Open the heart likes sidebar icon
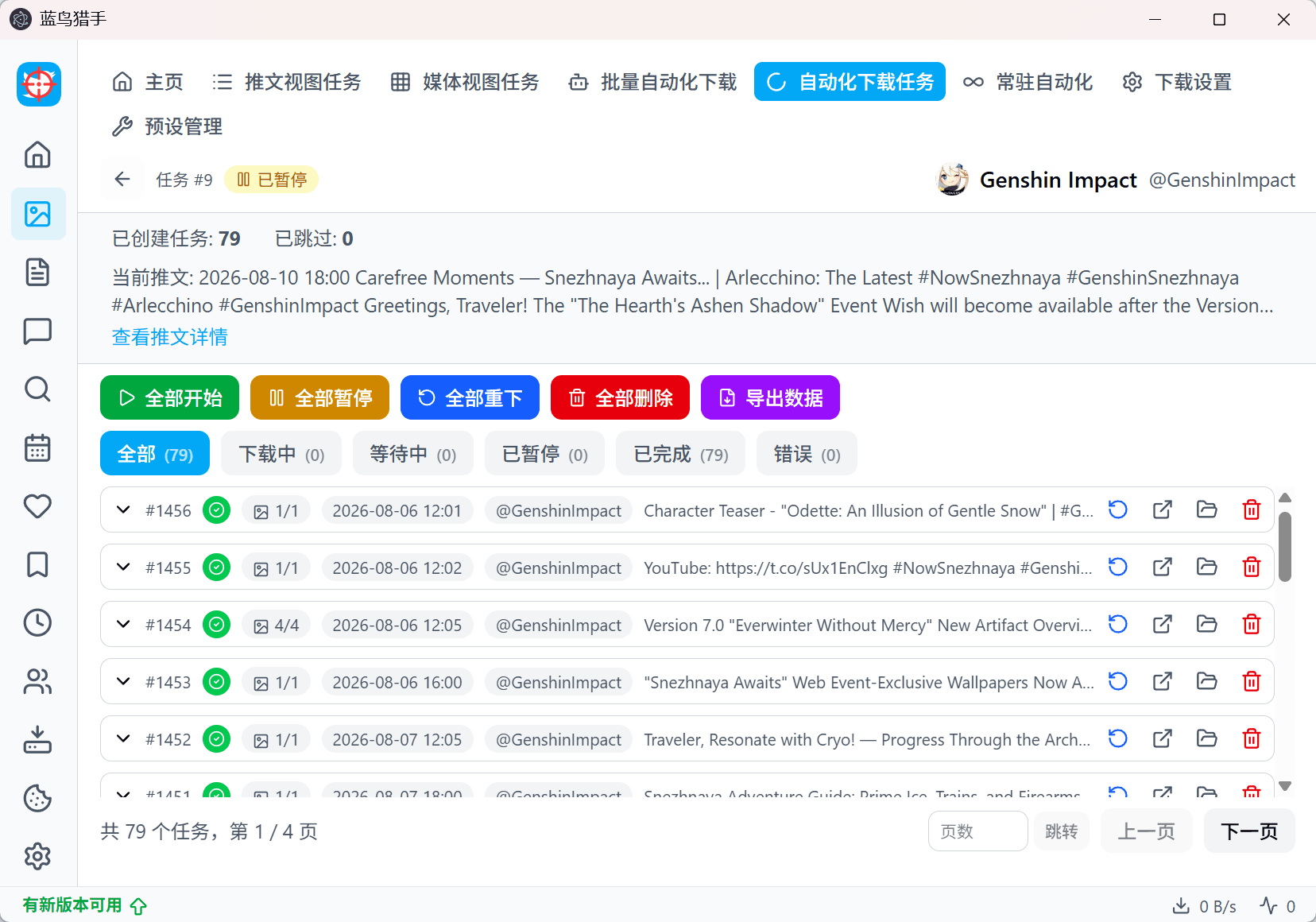Viewport: 1316px width, 922px height. pos(37,506)
